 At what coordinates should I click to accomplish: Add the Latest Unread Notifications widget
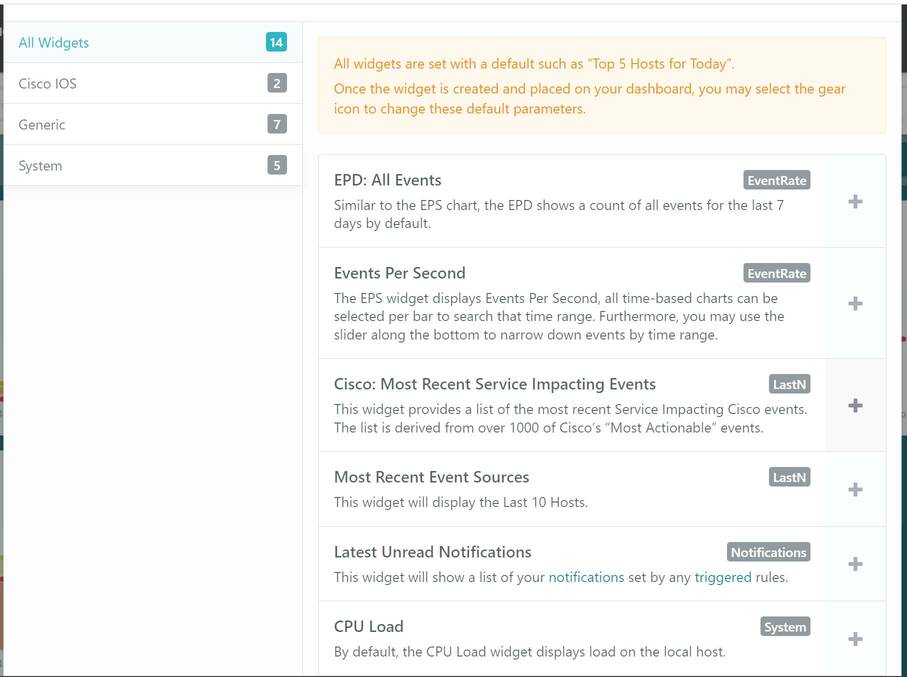coord(855,565)
